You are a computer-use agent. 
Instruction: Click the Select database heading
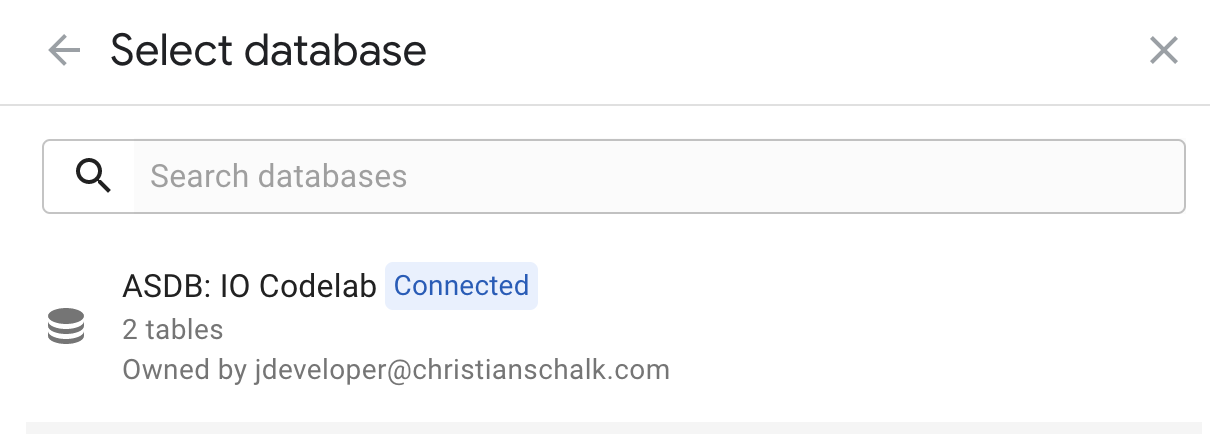pos(268,50)
